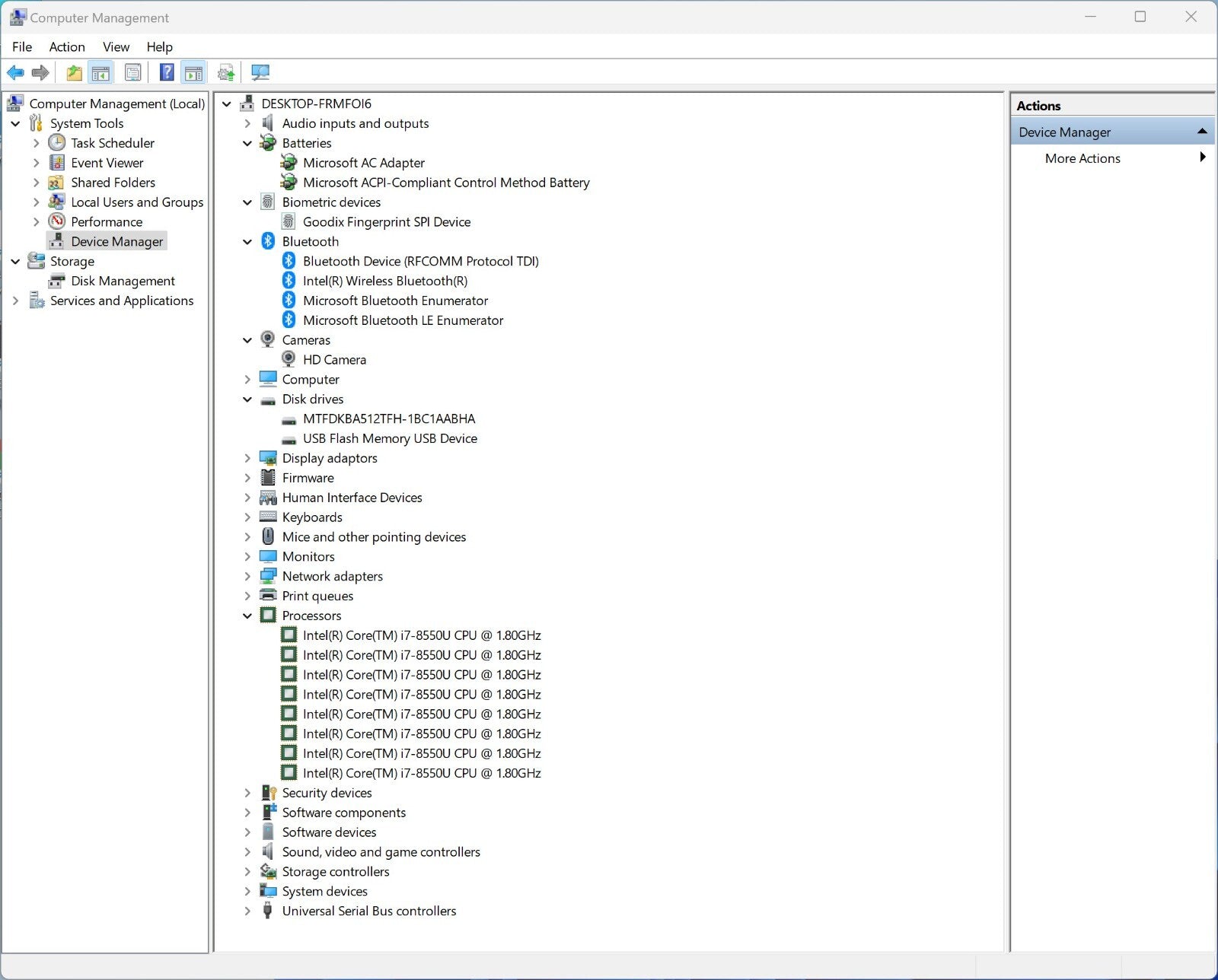Click the Local Users and Groups icon
Image resolution: width=1218 pixels, height=980 pixels.
point(56,202)
